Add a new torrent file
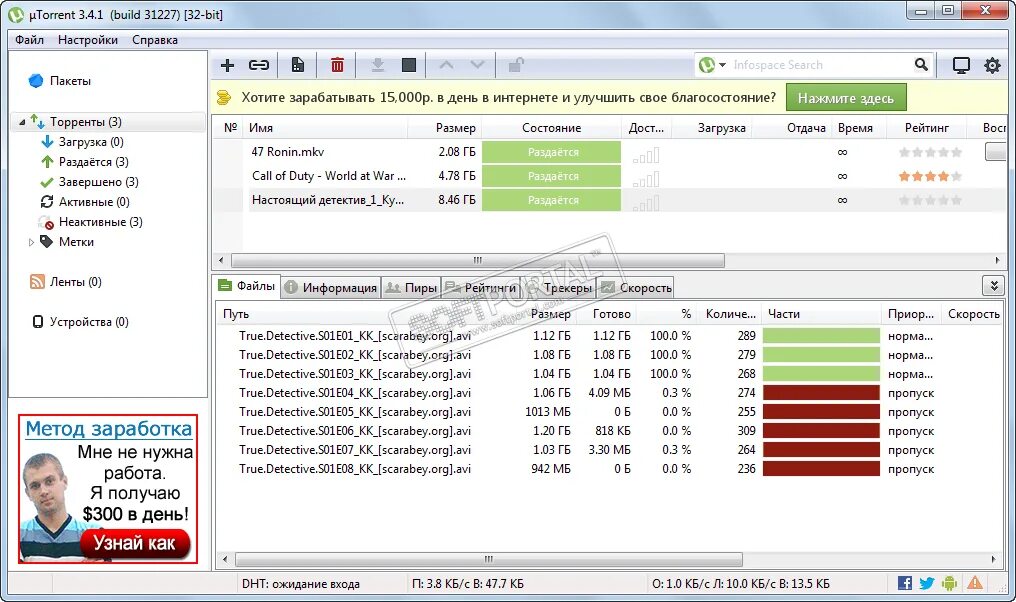This screenshot has width=1016, height=602. tap(228, 64)
